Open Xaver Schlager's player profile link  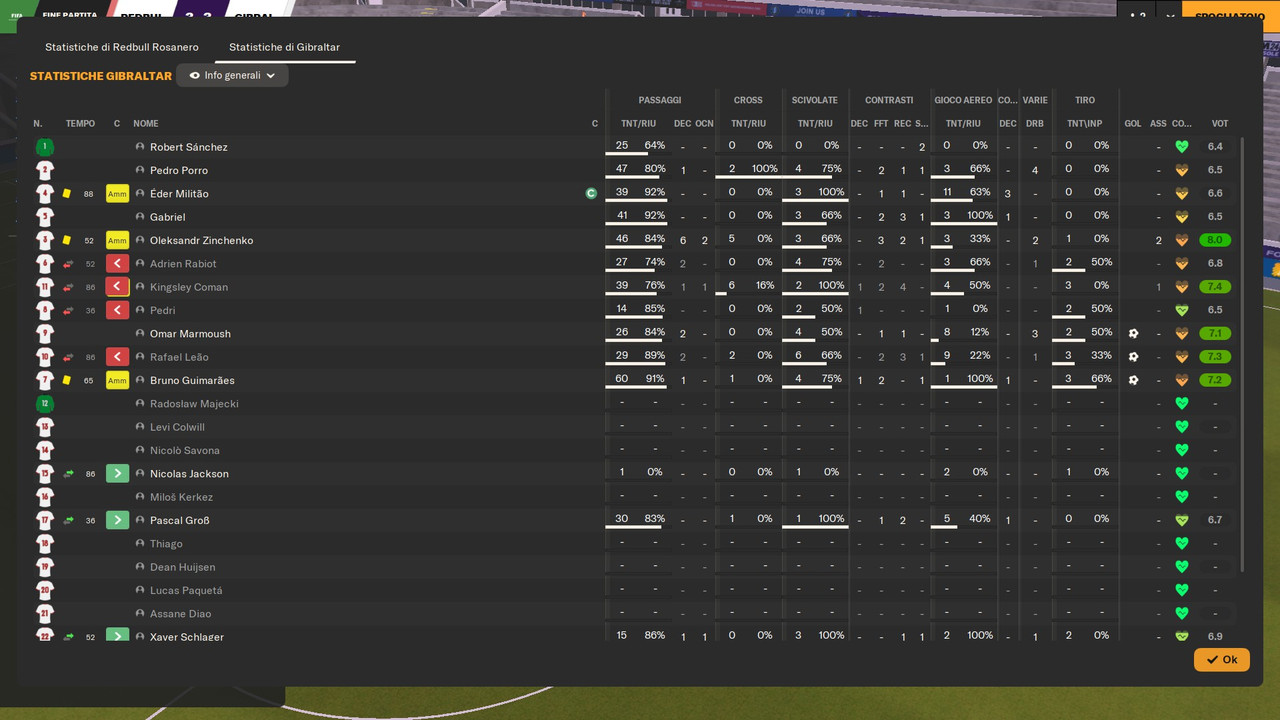(187, 637)
